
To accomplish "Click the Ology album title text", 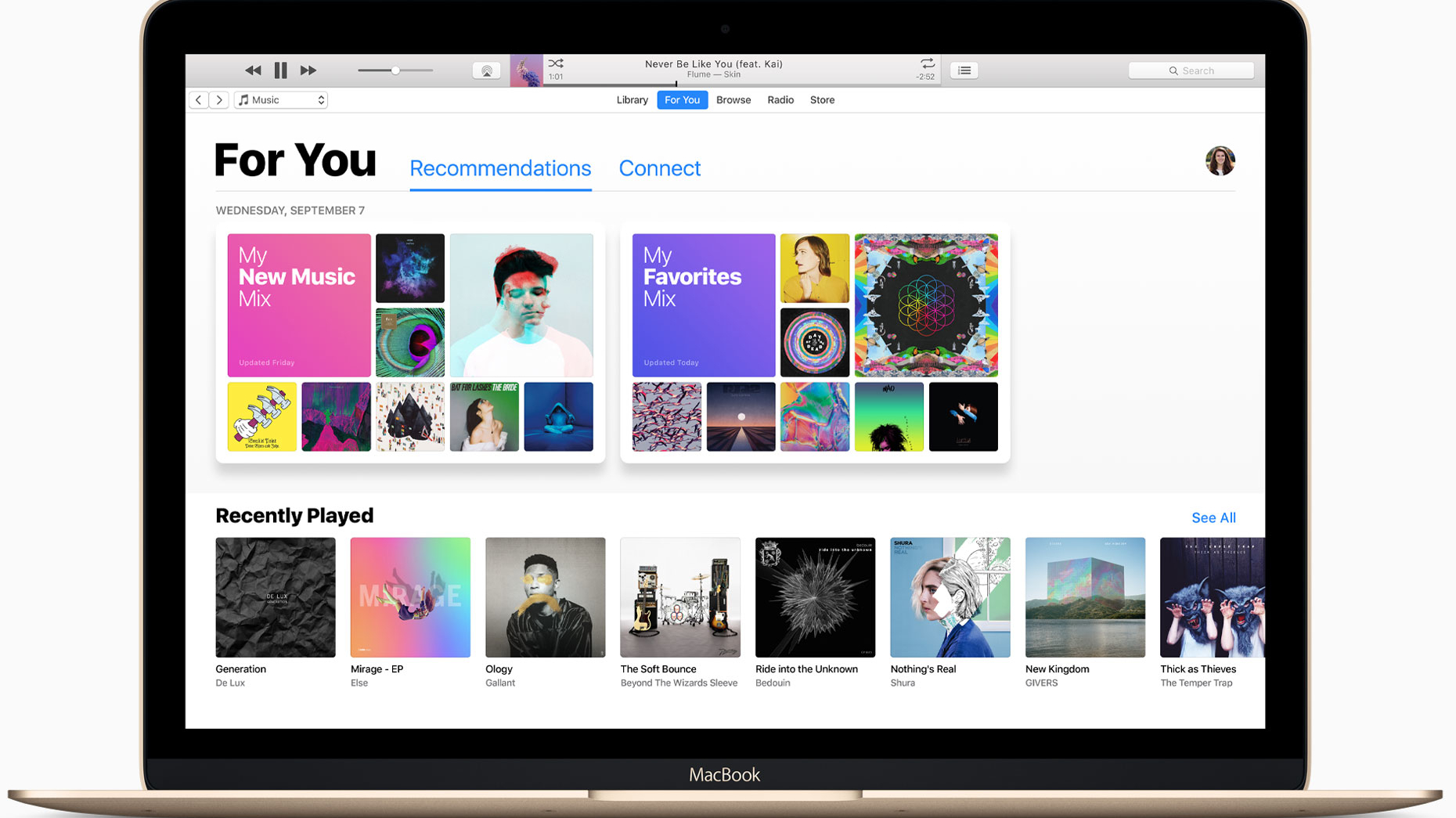I will coord(499,669).
